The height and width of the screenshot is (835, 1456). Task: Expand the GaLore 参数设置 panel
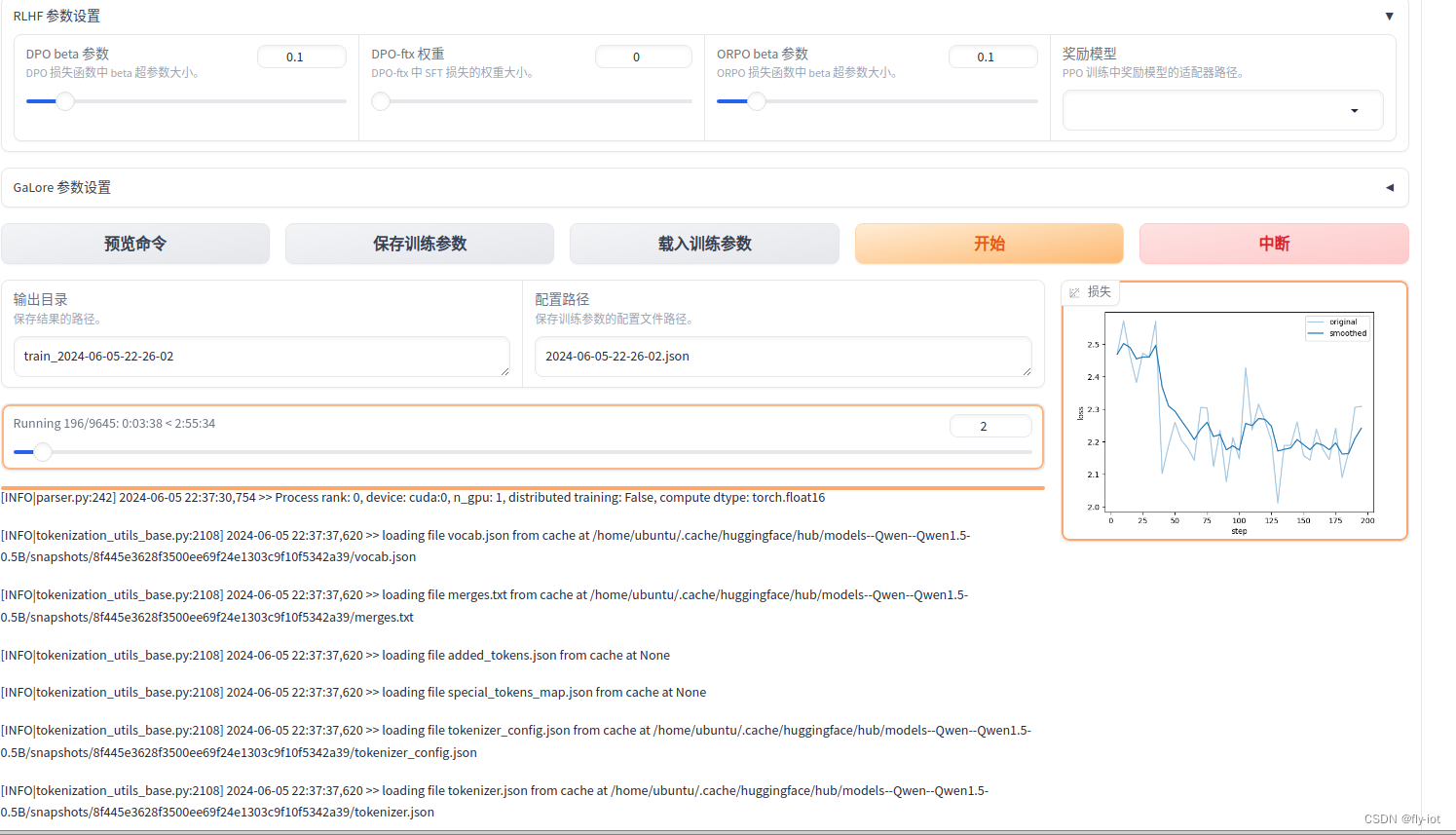click(1389, 187)
